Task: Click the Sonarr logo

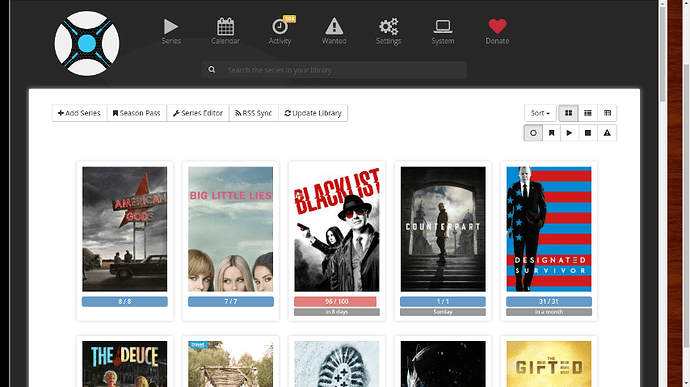Action: [87, 43]
